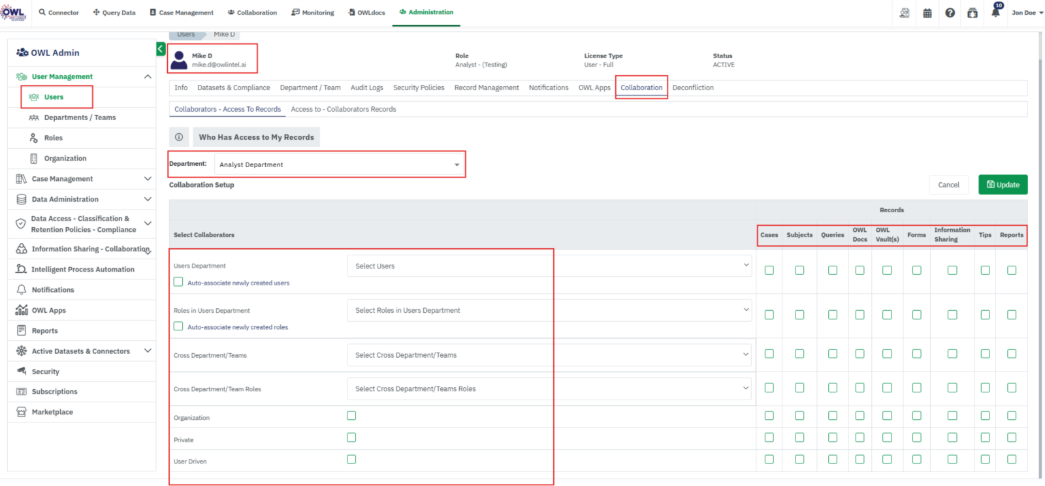The width and height of the screenshot is (1045, 486).
Task: Open the calendar icon in top bar
Action: coord(926,13)
